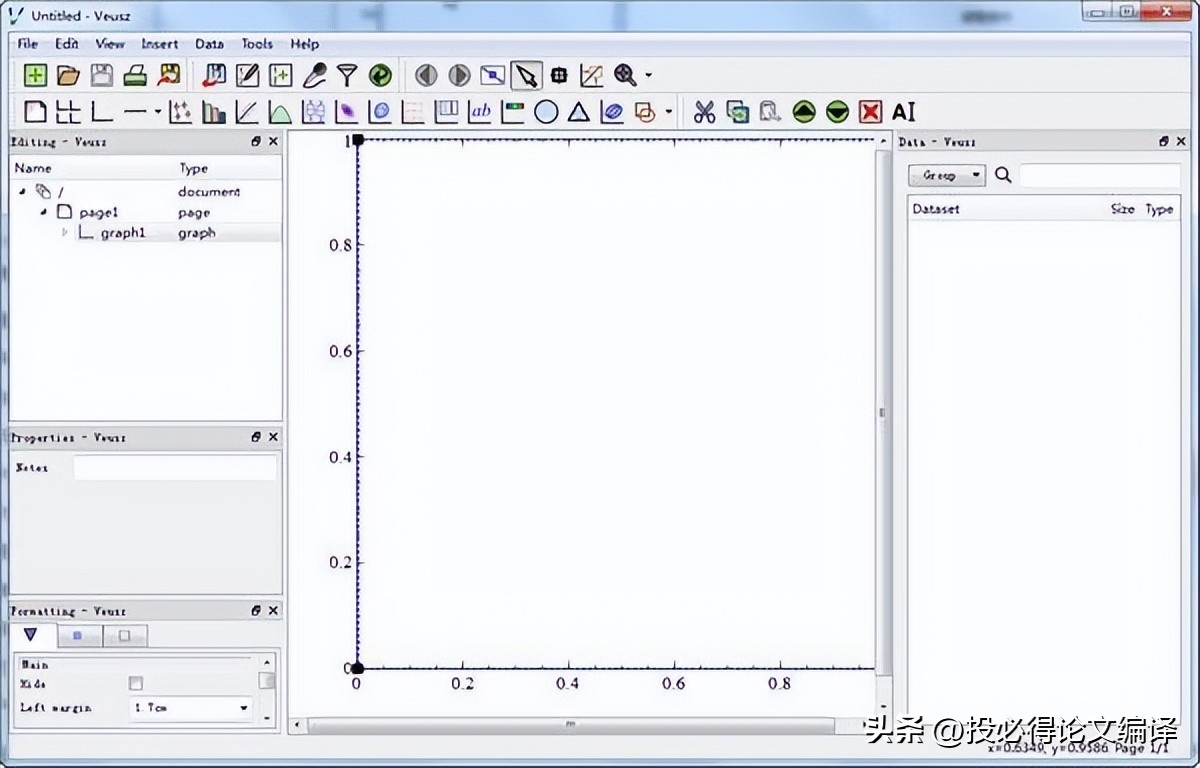Add ellipse shape circle icon
Viewport: 1200px width, 768px height.
tap(546, 112)
